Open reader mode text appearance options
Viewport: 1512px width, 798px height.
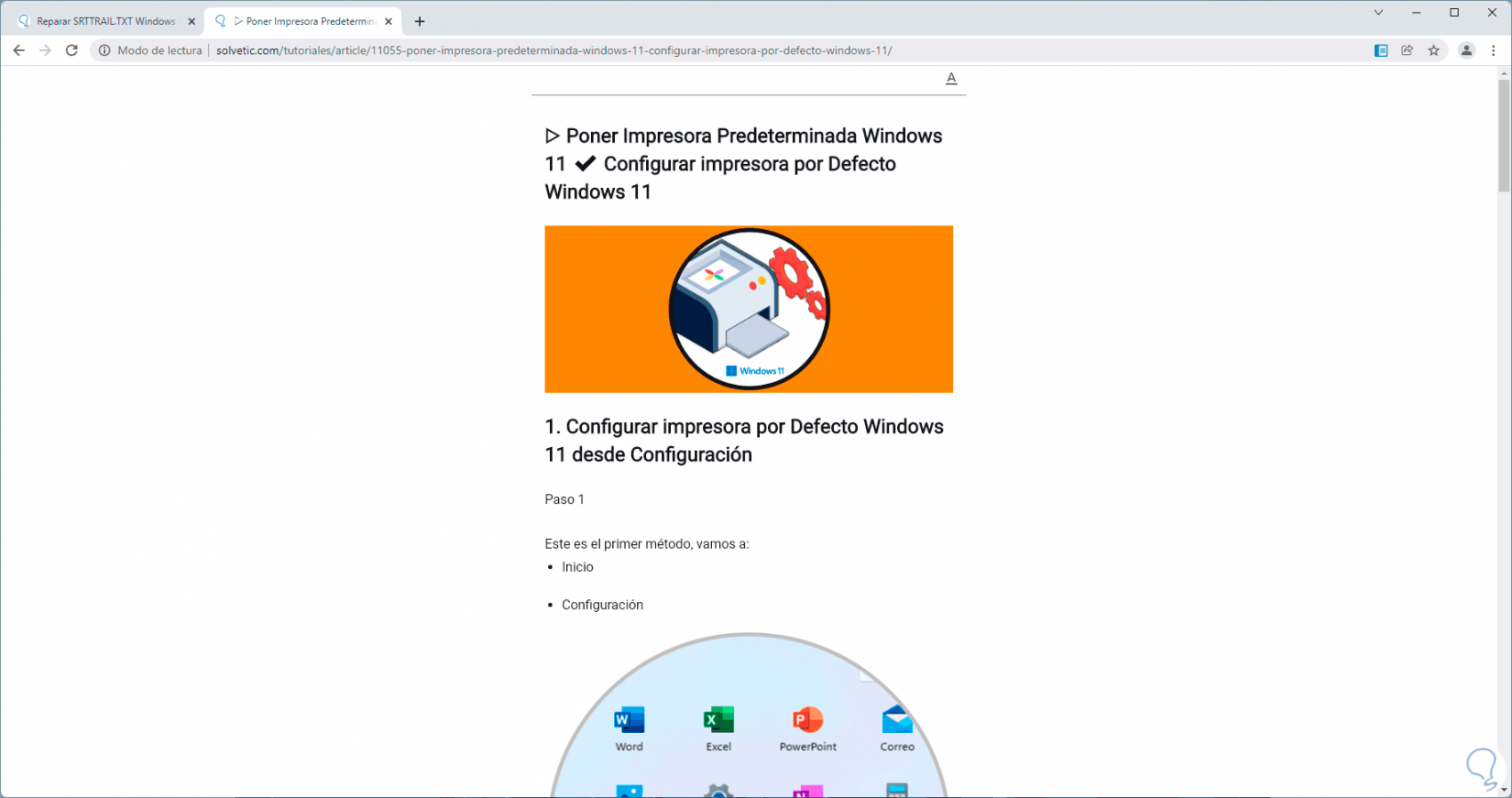951,79
